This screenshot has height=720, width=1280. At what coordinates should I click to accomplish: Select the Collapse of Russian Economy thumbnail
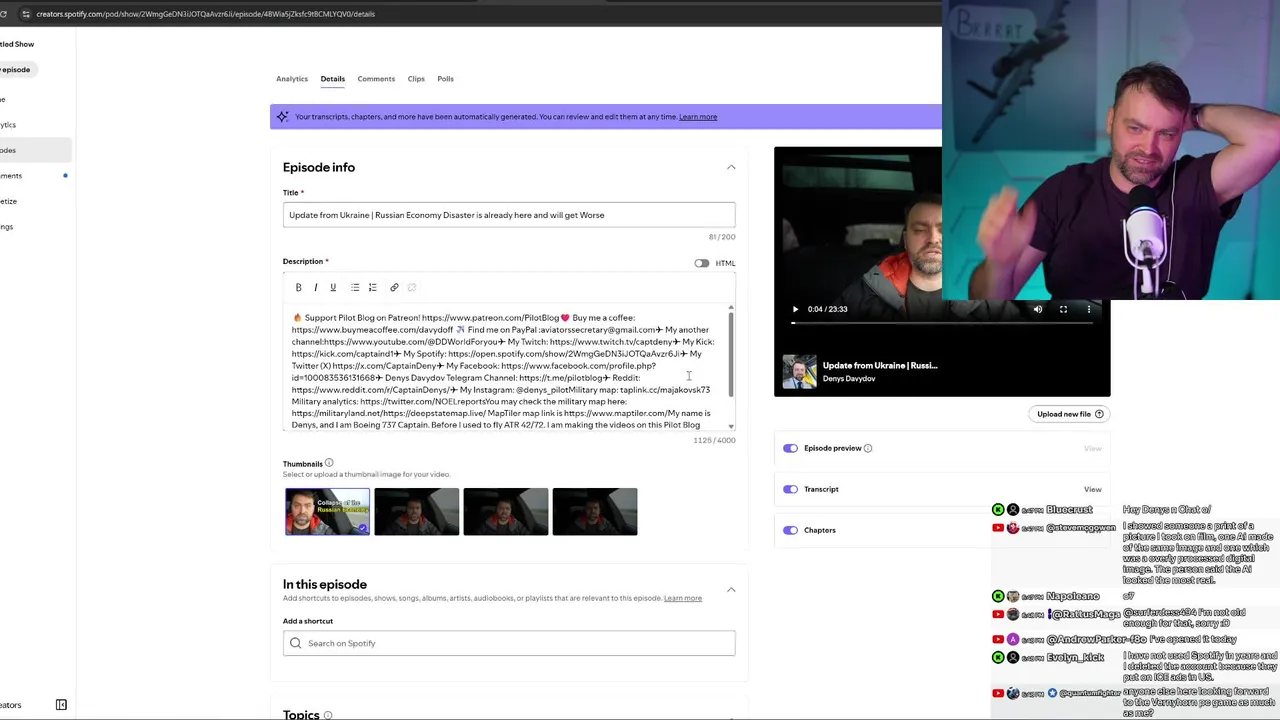coord(327,512)
